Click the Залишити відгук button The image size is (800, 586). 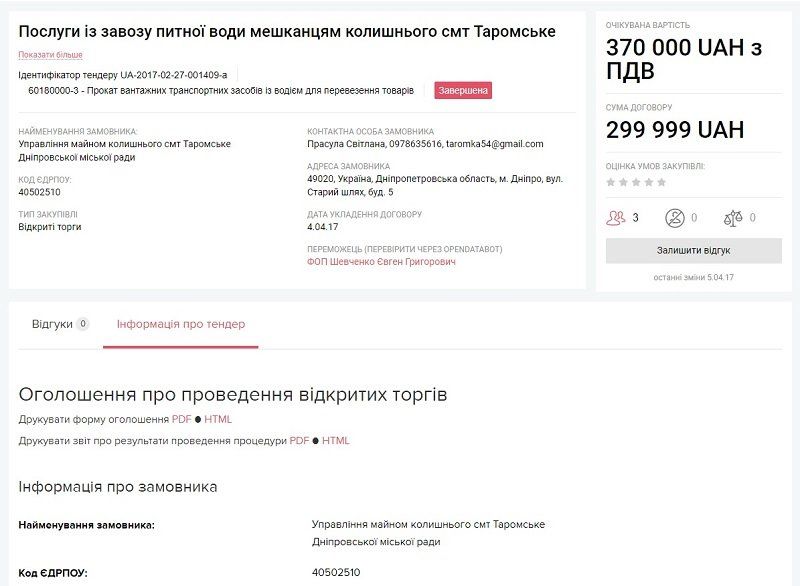(x=693, y=248)
